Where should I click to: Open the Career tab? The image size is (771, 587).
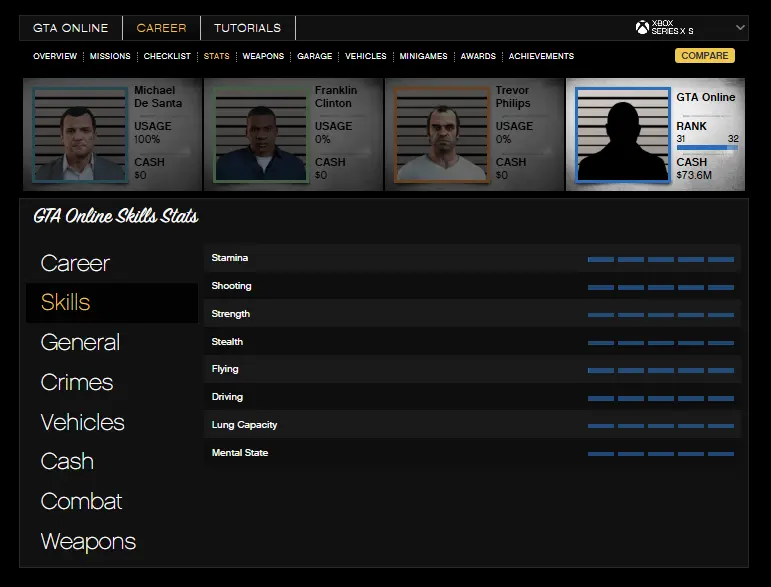(x=161, y=28)
